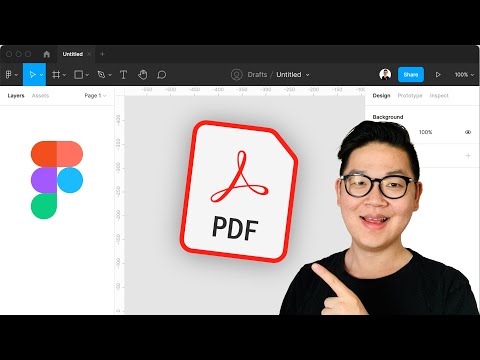This screenshot has height=360, width=480.
Task: Click the team profile icon beside Drafts
Action: point(237,75)
